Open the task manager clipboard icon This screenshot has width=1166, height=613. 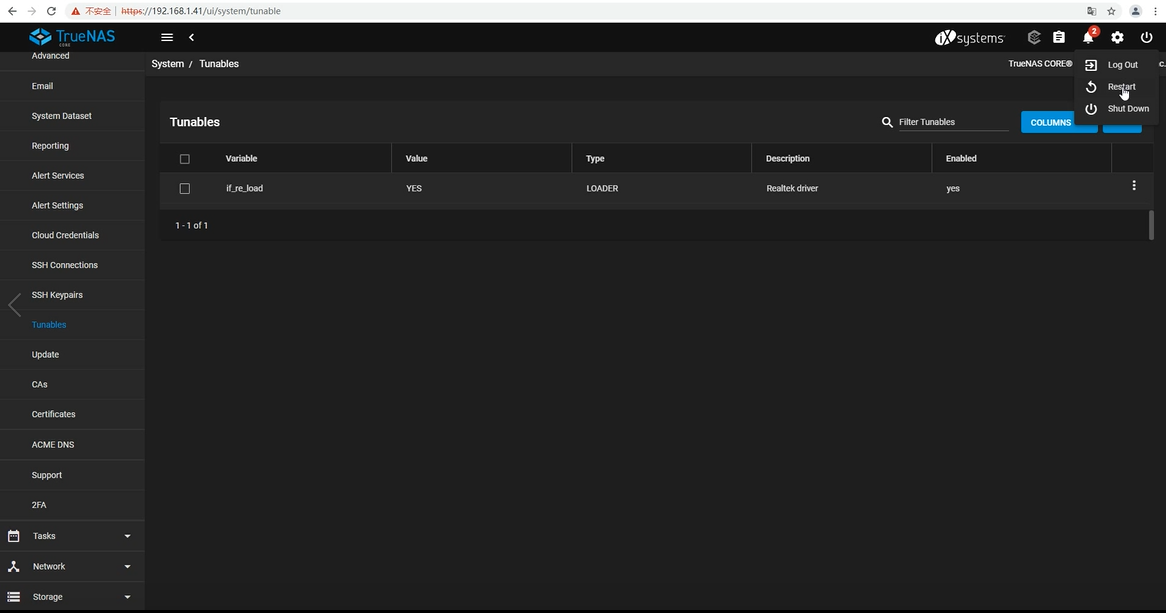1059,37
